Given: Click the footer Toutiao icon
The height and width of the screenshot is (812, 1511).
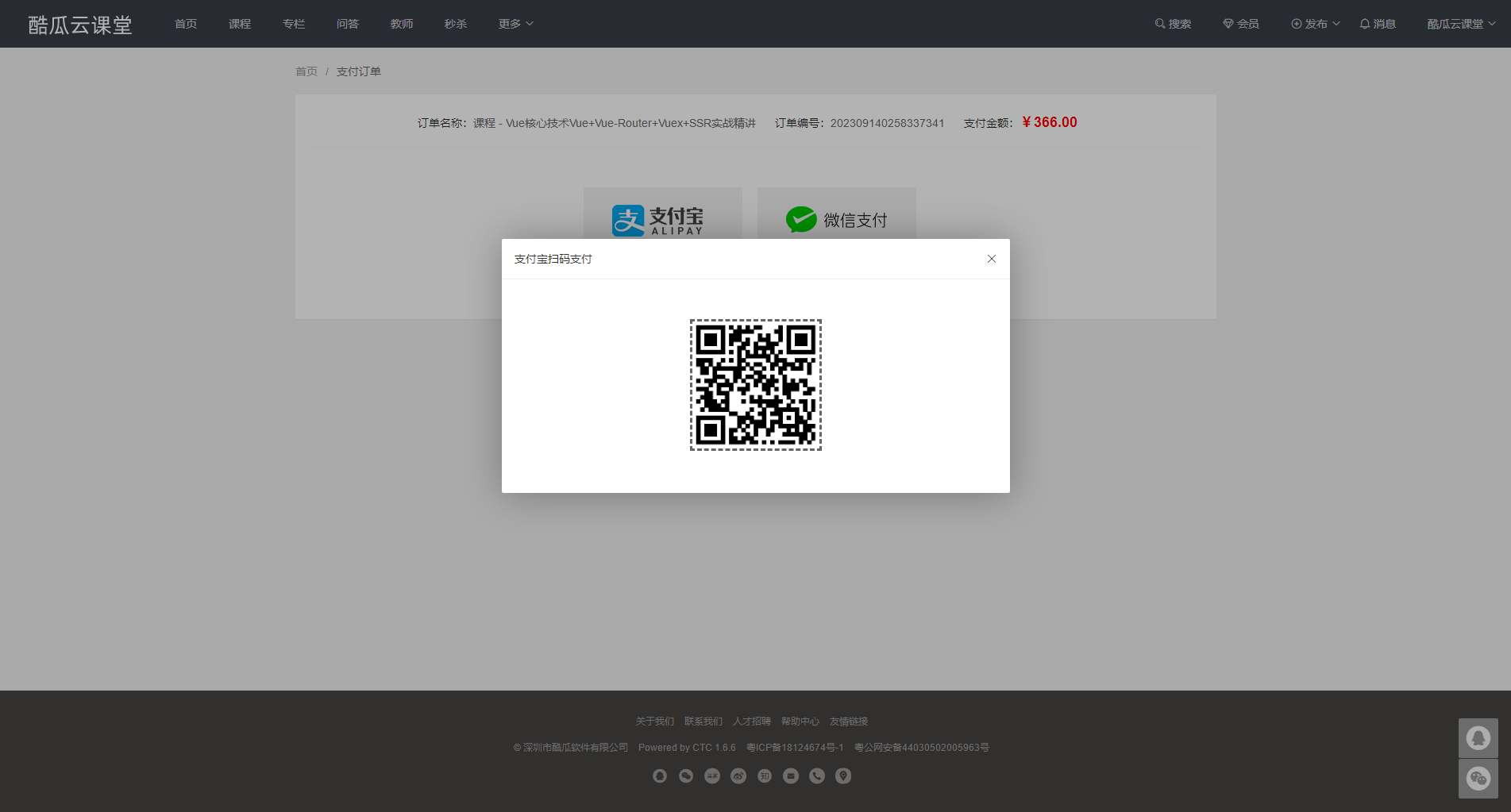Looking at the screenshot, I should tap(712, 776).
